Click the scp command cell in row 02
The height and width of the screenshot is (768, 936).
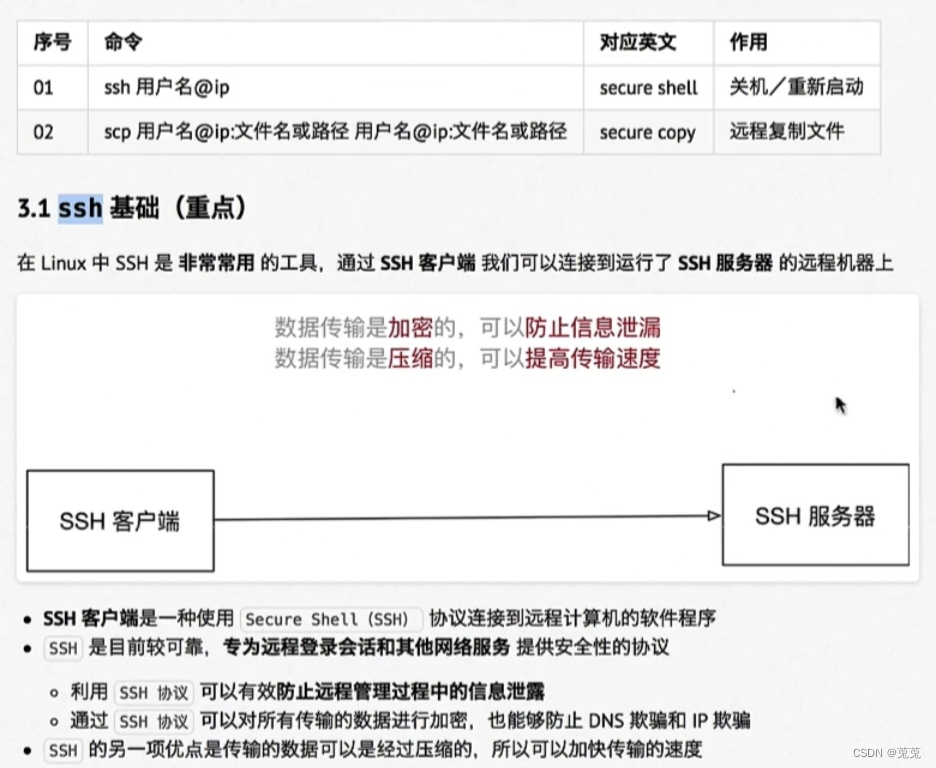click(335, 132)
